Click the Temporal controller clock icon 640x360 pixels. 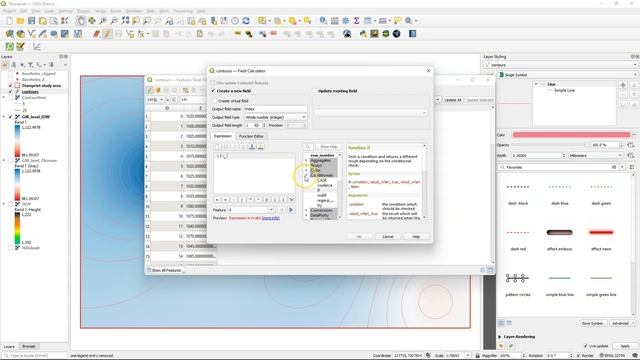[x=235, y=20]
